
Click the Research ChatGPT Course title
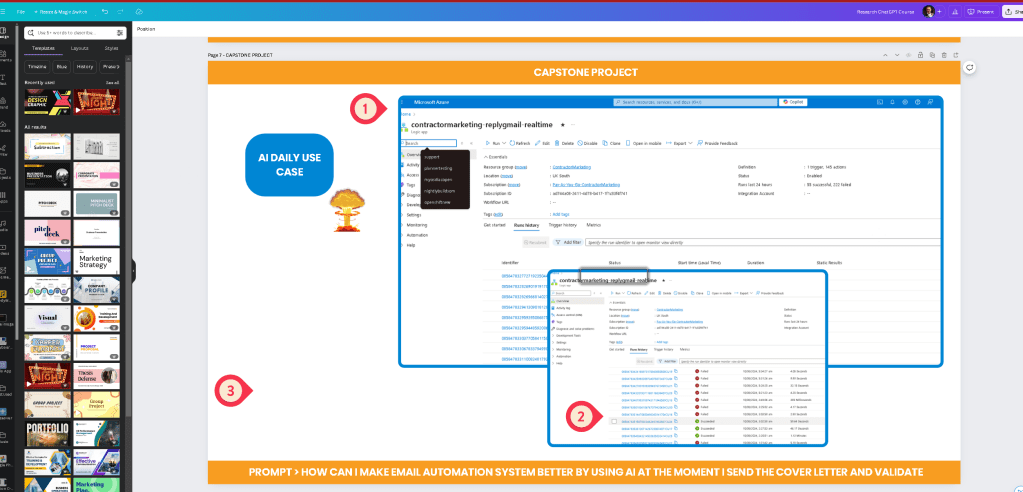tap(887, 12)
